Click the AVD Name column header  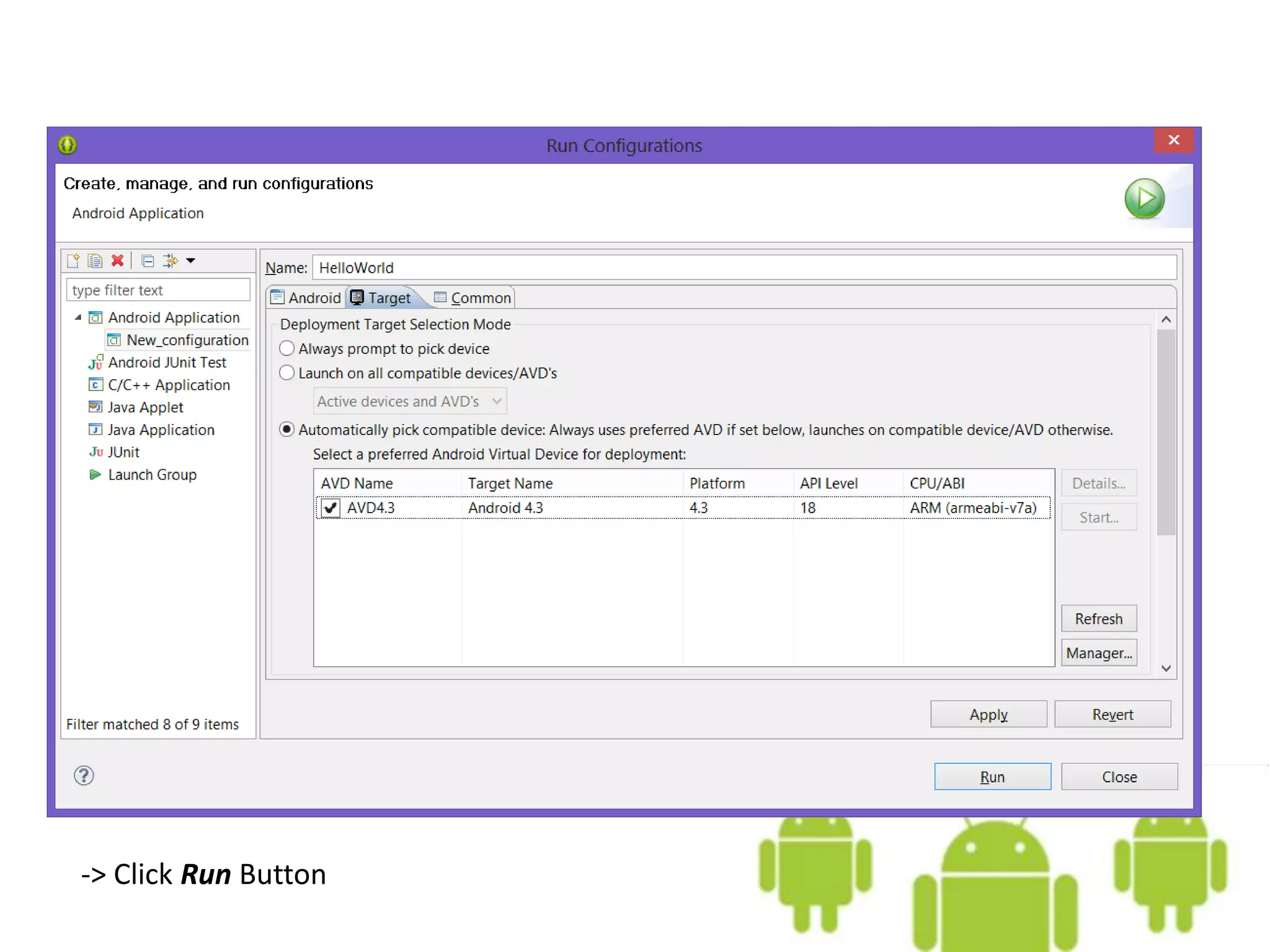click(388, 483)
